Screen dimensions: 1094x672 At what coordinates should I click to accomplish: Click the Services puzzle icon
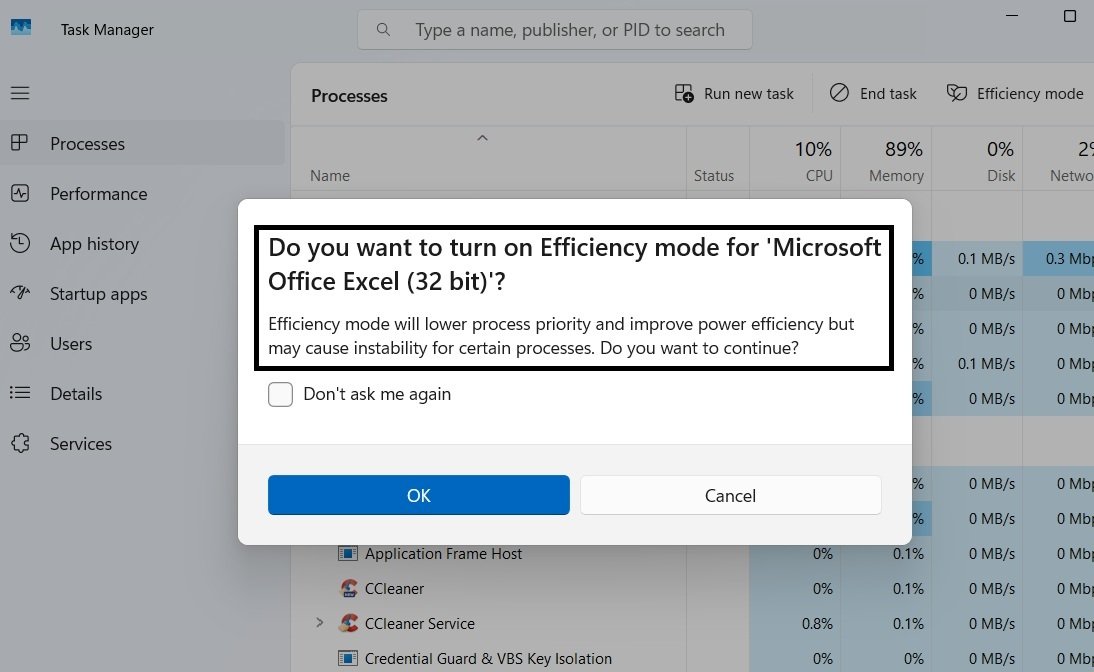click(x=20, y=443)
